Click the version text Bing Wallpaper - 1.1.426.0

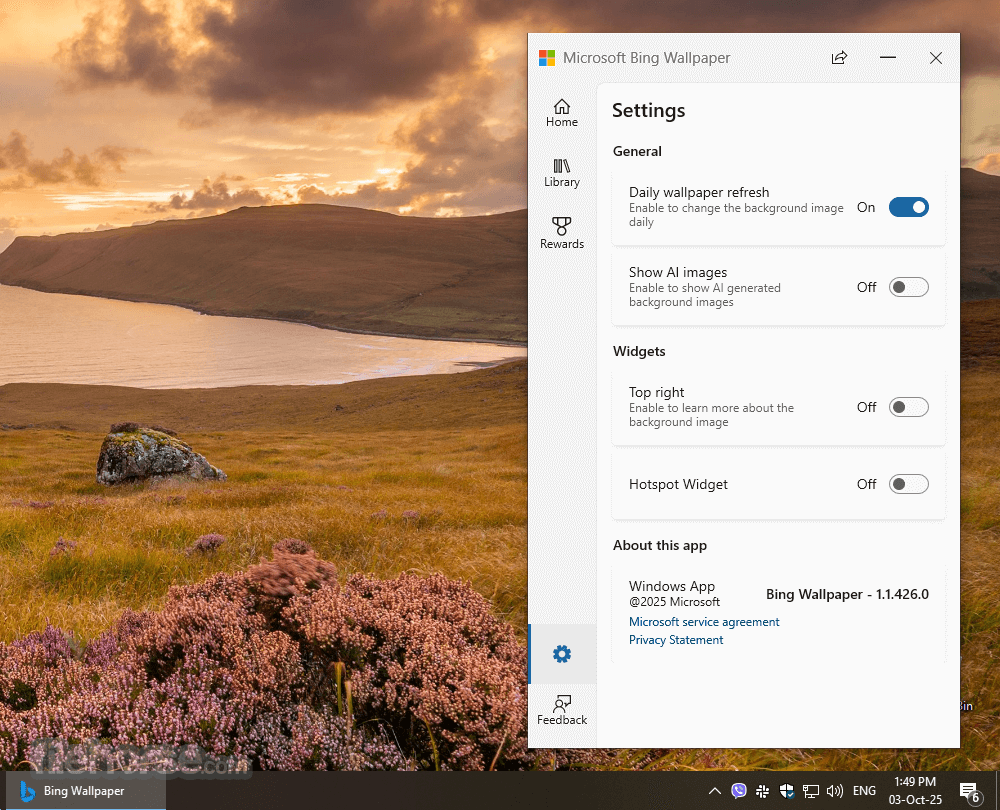(847, 594)
